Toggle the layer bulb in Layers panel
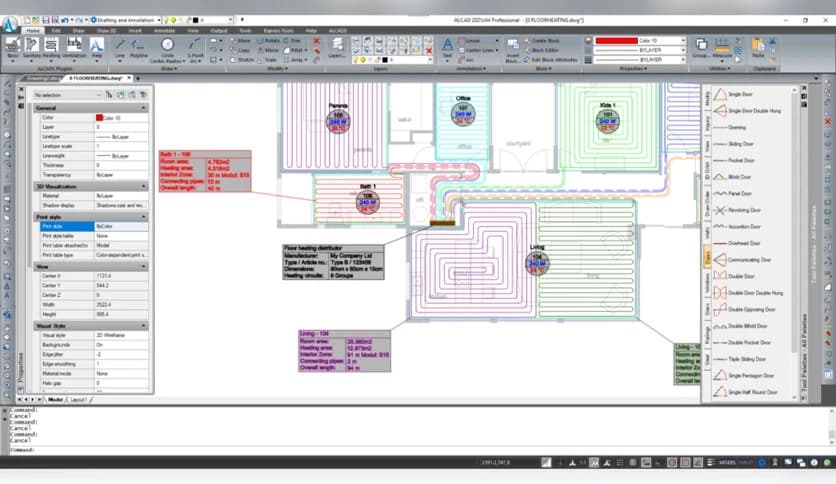Screen dimensions: 836x484 point(356,60)
